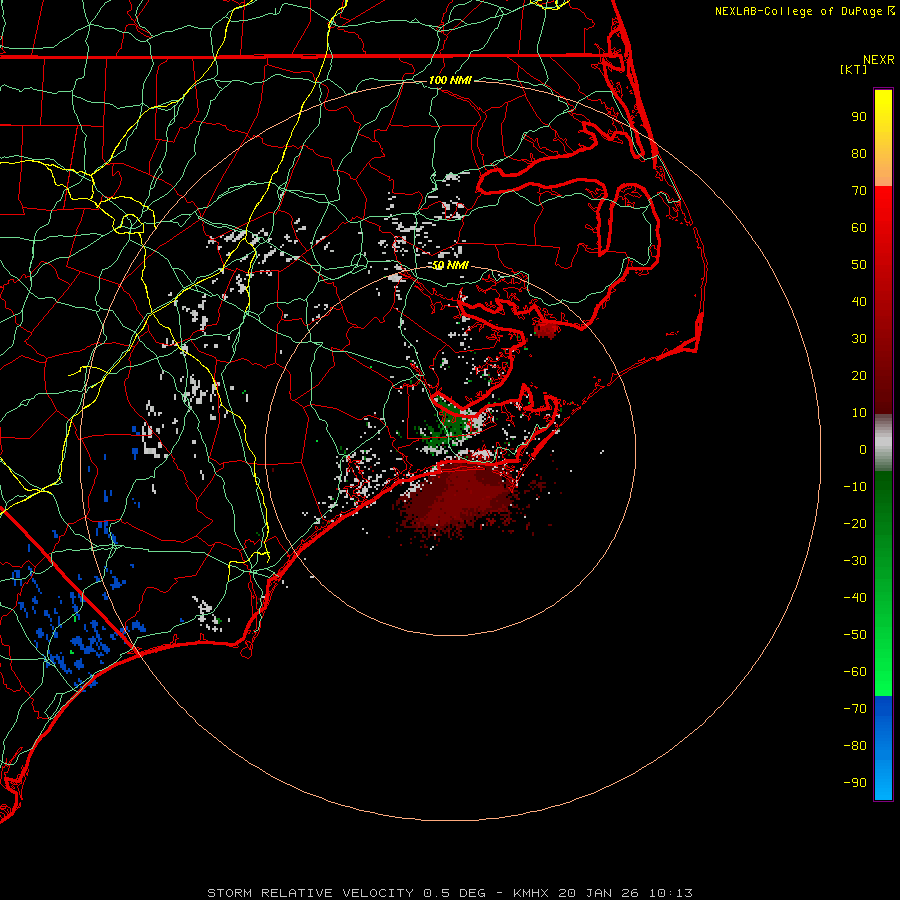Click the -50 value on velocity scale
The height and width of the screenshot is (900, 900).
(855, 635)
